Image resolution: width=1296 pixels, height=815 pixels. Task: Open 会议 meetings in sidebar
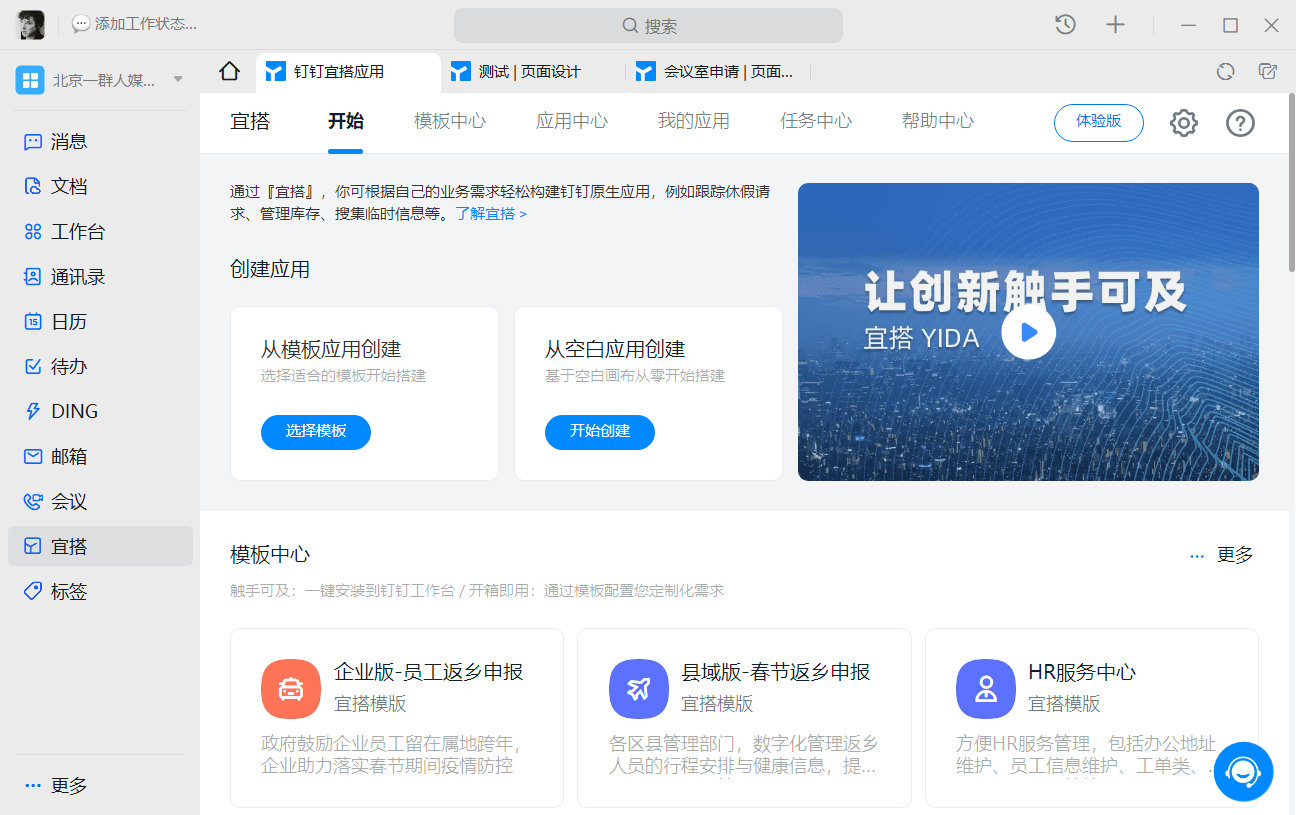(x=100, y=501)
